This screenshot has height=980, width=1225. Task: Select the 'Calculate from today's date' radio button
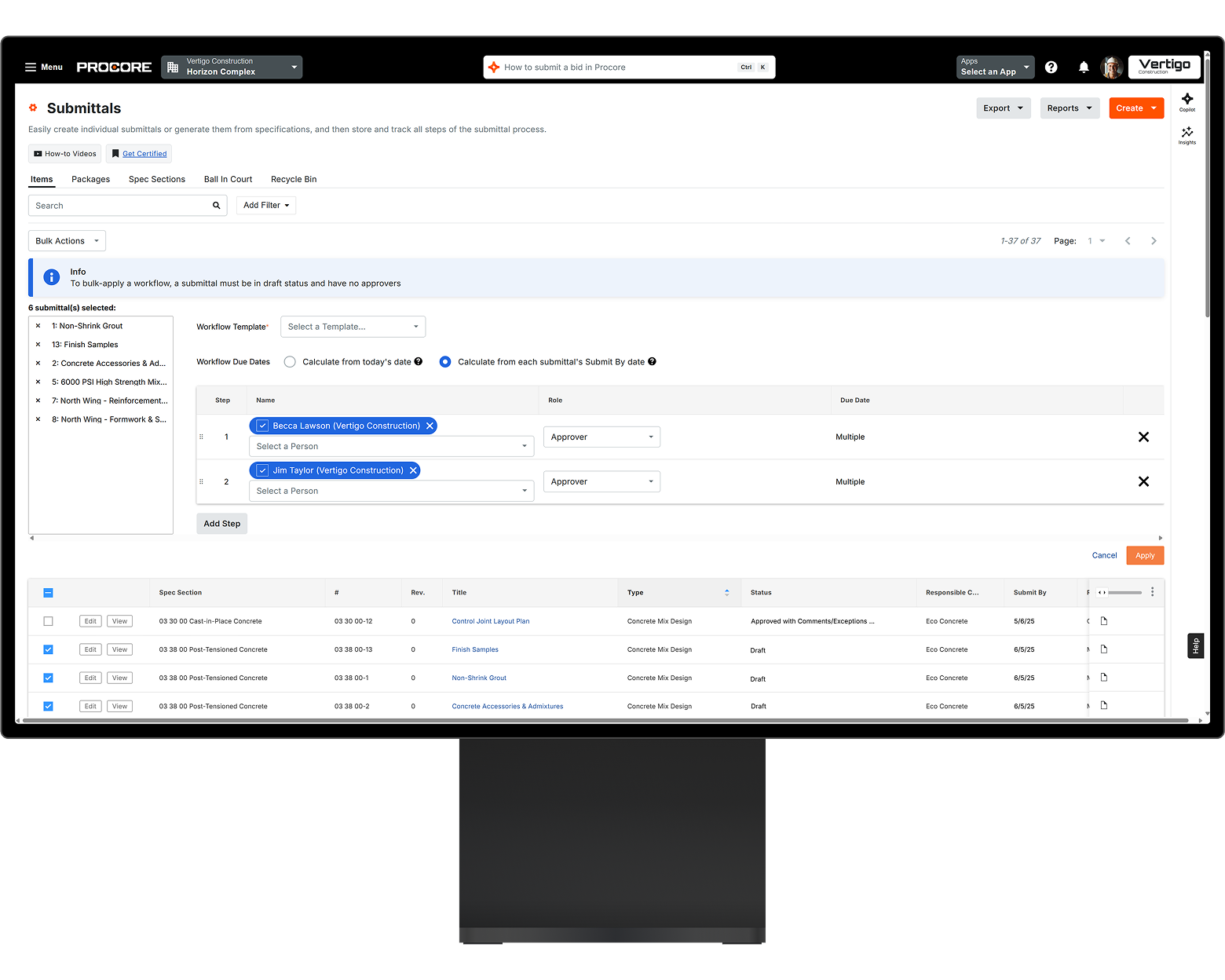coord(289,361)
